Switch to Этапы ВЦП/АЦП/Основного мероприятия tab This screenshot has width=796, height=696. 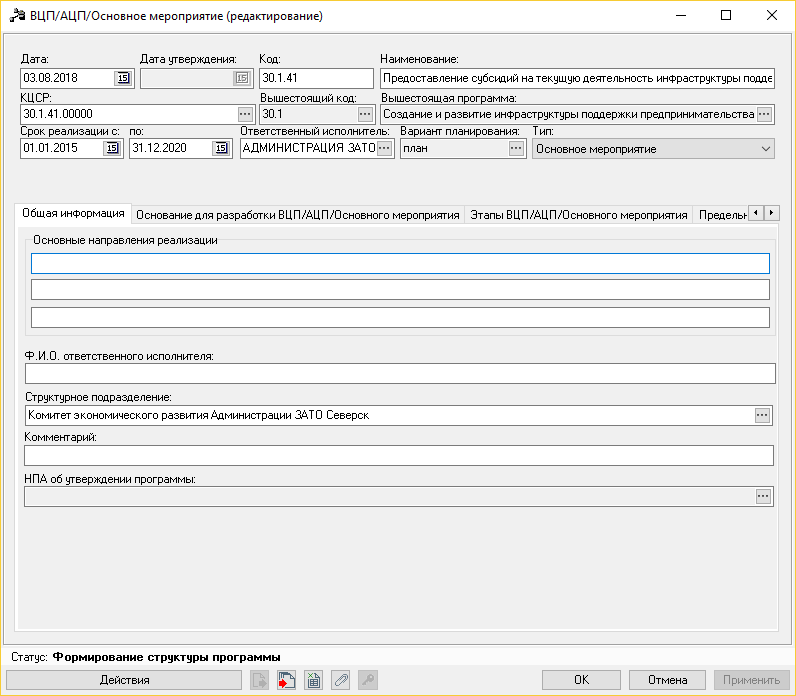coord(579,215)
